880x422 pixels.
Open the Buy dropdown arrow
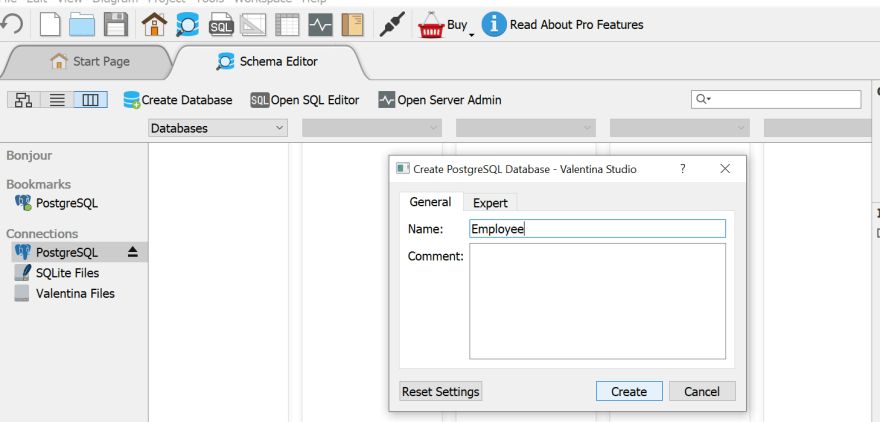click(x=471, y=35)
